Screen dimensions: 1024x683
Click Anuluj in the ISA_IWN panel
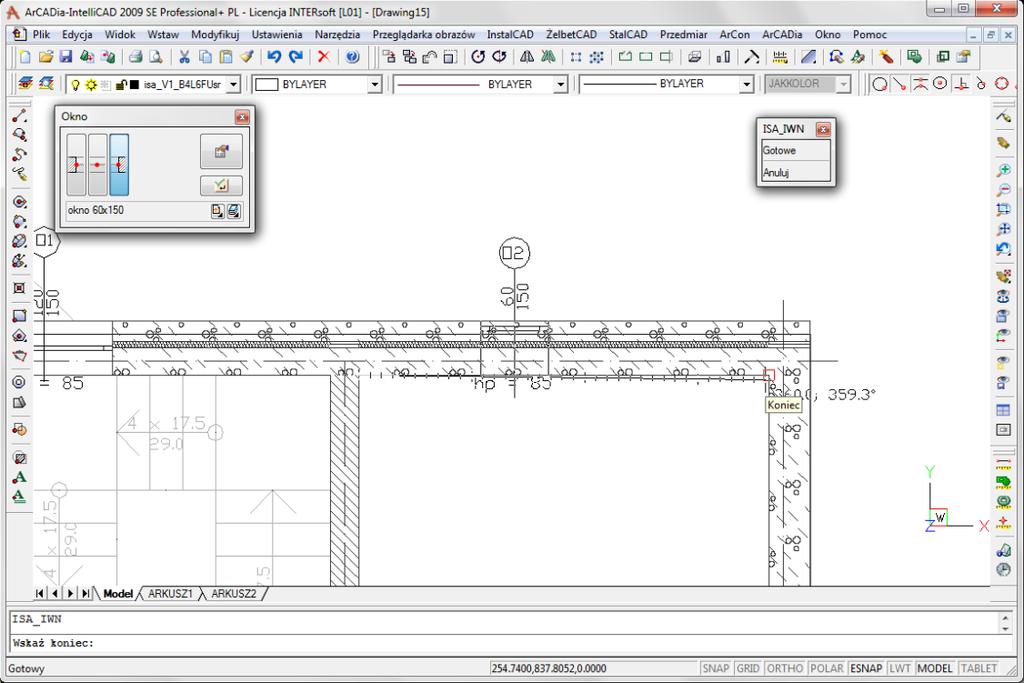click(796, 172)
